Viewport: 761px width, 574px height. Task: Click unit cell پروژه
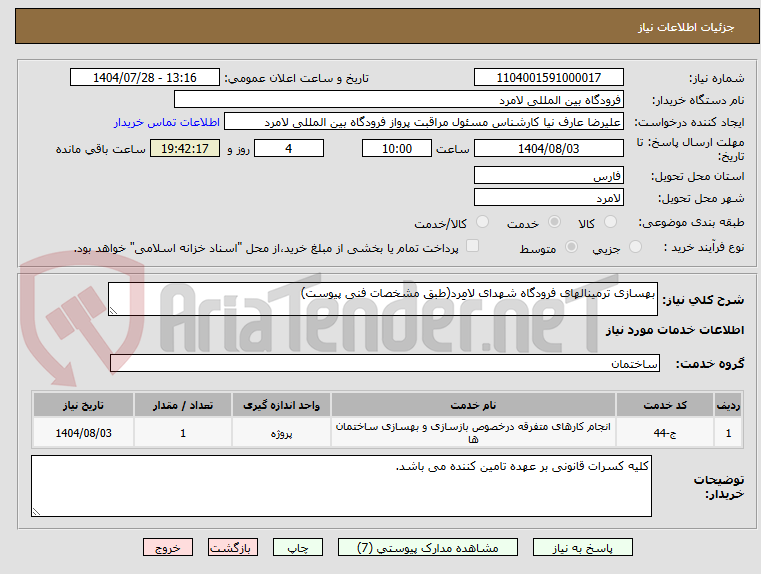pyautogui.click(x=281, y=433)
